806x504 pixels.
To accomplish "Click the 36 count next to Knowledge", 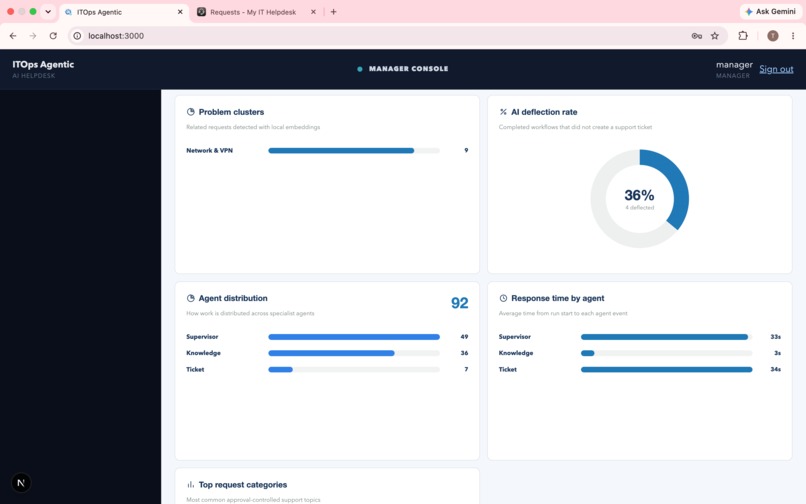I will tap(464, 353).
